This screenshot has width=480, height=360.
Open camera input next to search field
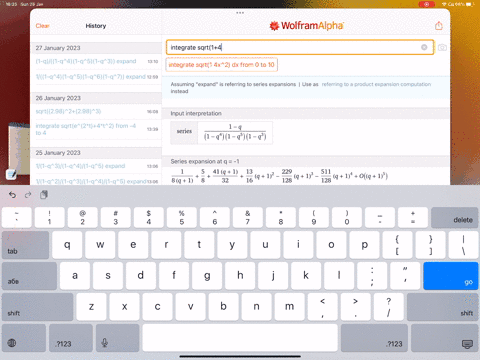pos(442,47)
